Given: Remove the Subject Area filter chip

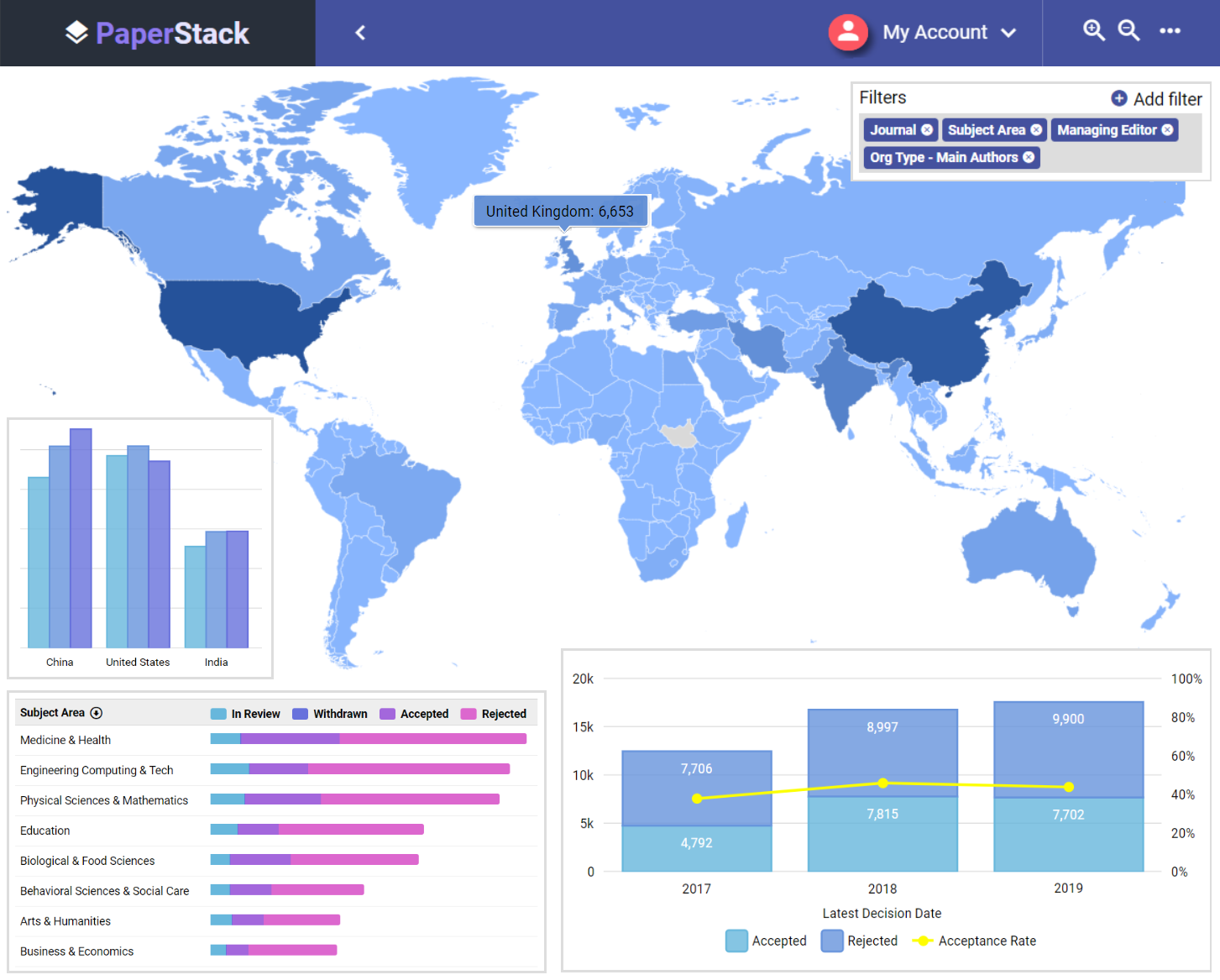Looking at the screenshot, I should (1036, 130).
